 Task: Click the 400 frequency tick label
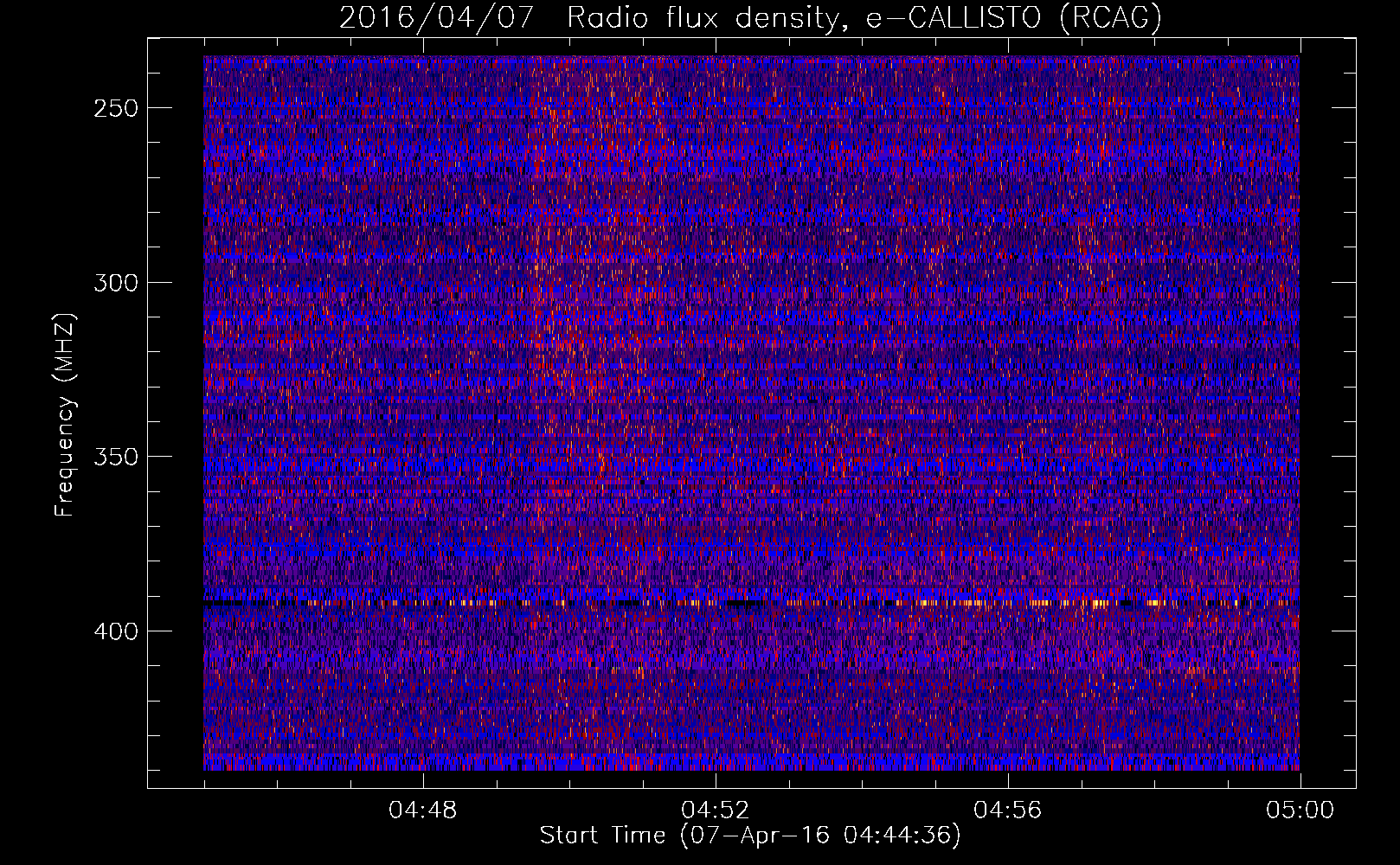pos(116,631)
